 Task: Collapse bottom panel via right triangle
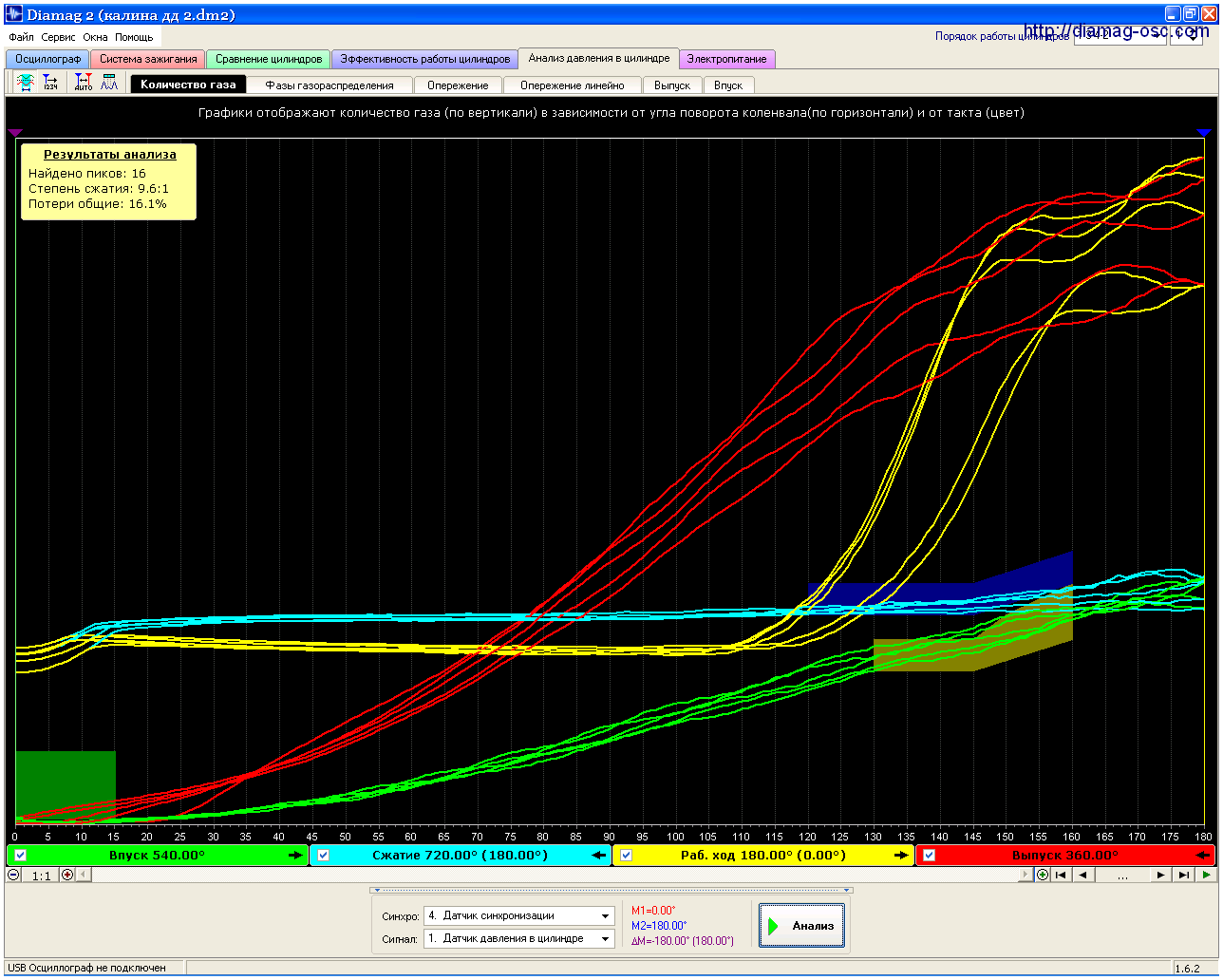coord(847,891)
